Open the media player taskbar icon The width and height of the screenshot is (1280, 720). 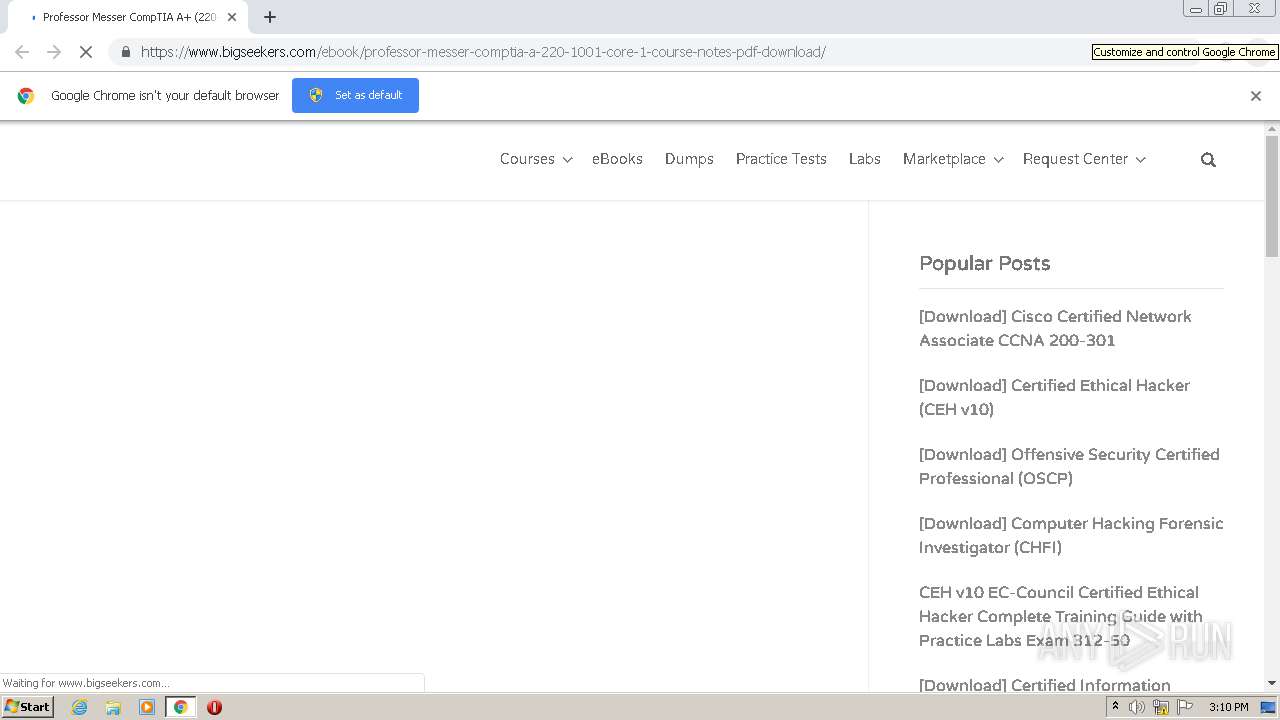(147, 707)
